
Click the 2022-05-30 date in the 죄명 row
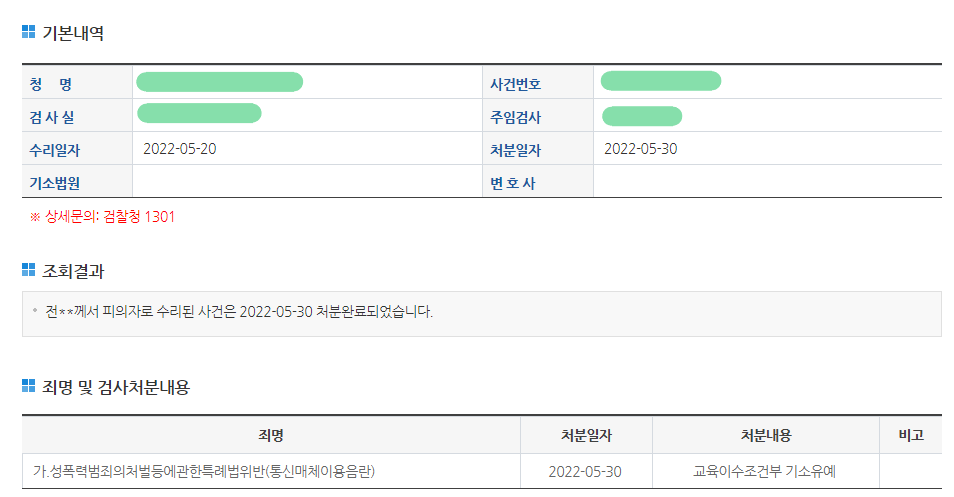[x=586, y=471]
